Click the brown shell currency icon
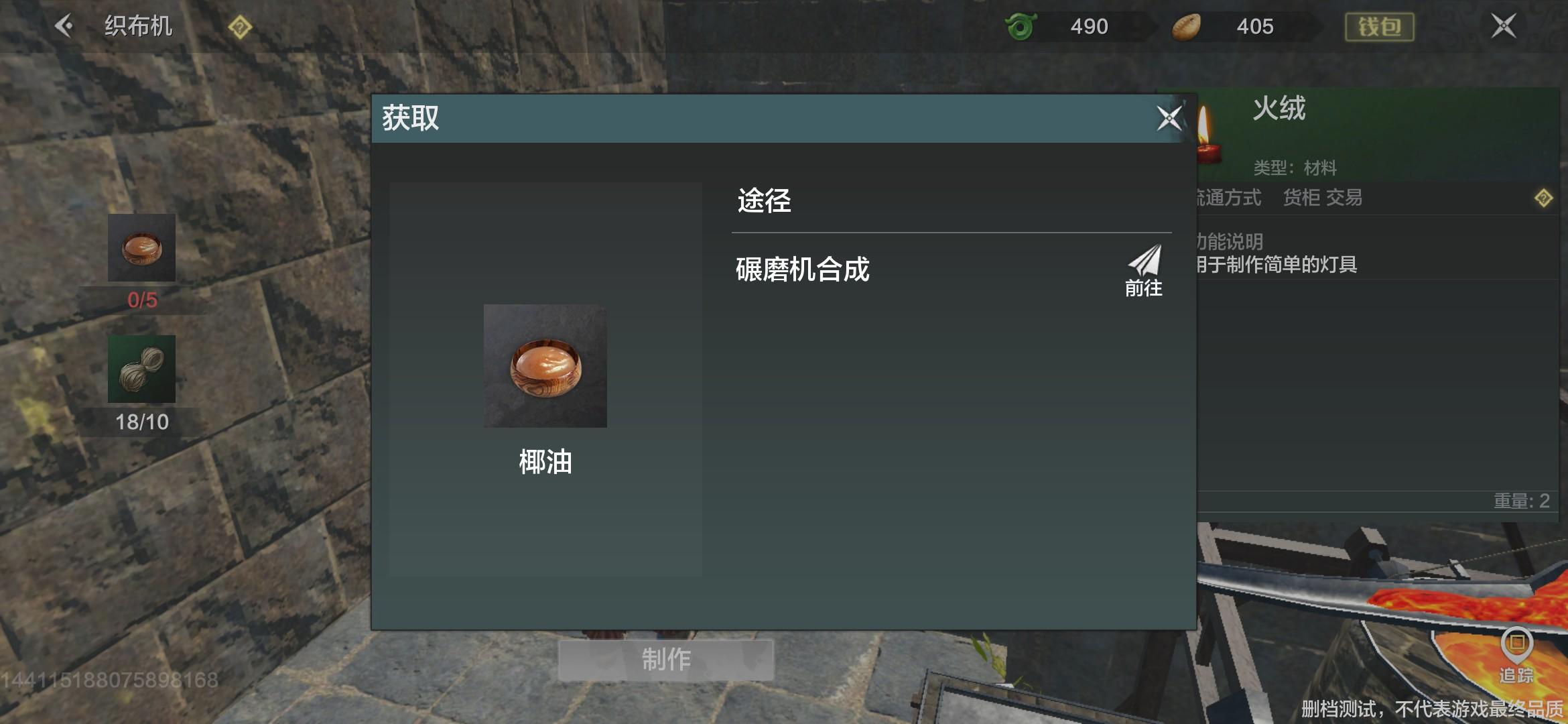Viewport: 1568px width, 724px height. [1186, 27]
